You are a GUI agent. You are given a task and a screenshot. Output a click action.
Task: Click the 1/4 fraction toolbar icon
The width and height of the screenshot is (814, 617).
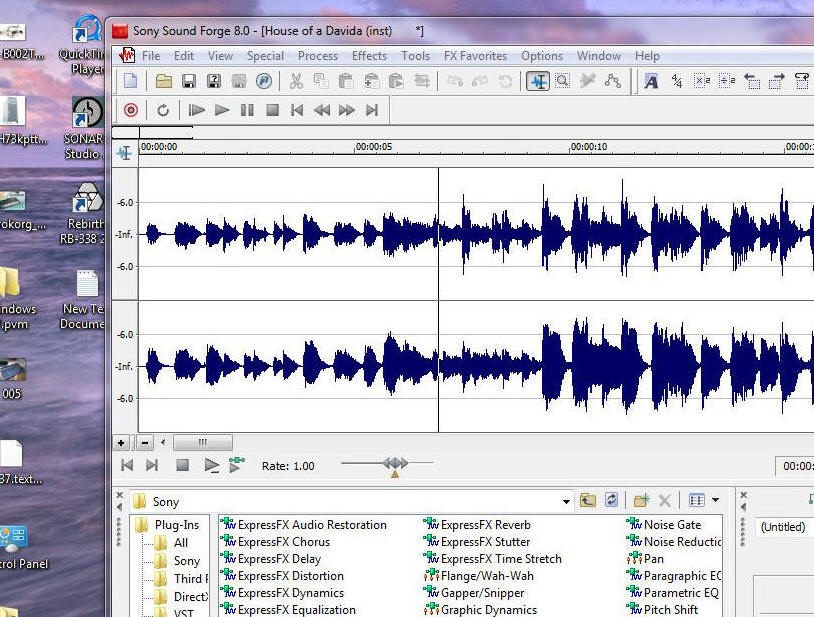[676, 81]
